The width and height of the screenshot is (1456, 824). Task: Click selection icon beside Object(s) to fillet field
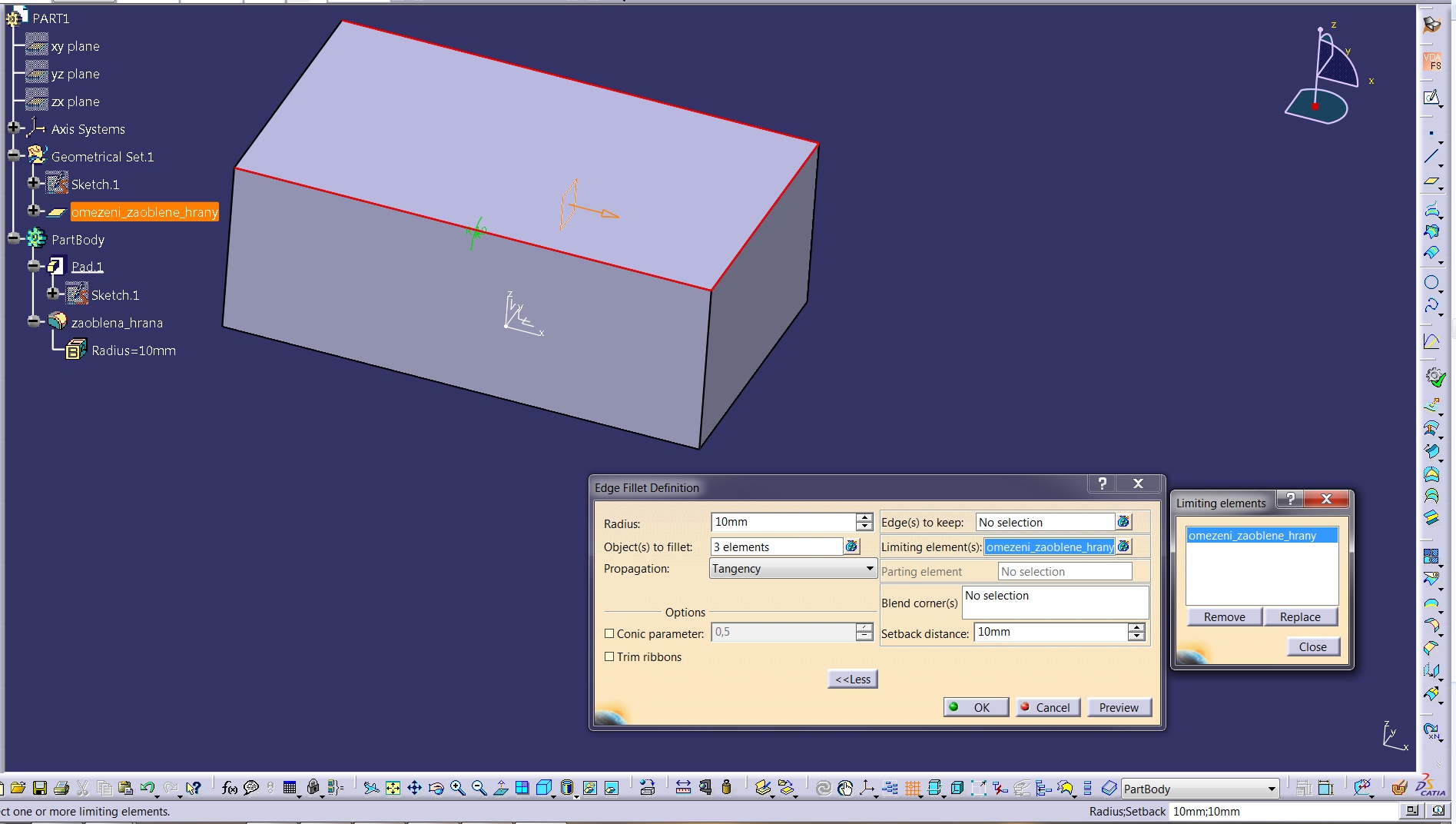[x=851, y=547]
